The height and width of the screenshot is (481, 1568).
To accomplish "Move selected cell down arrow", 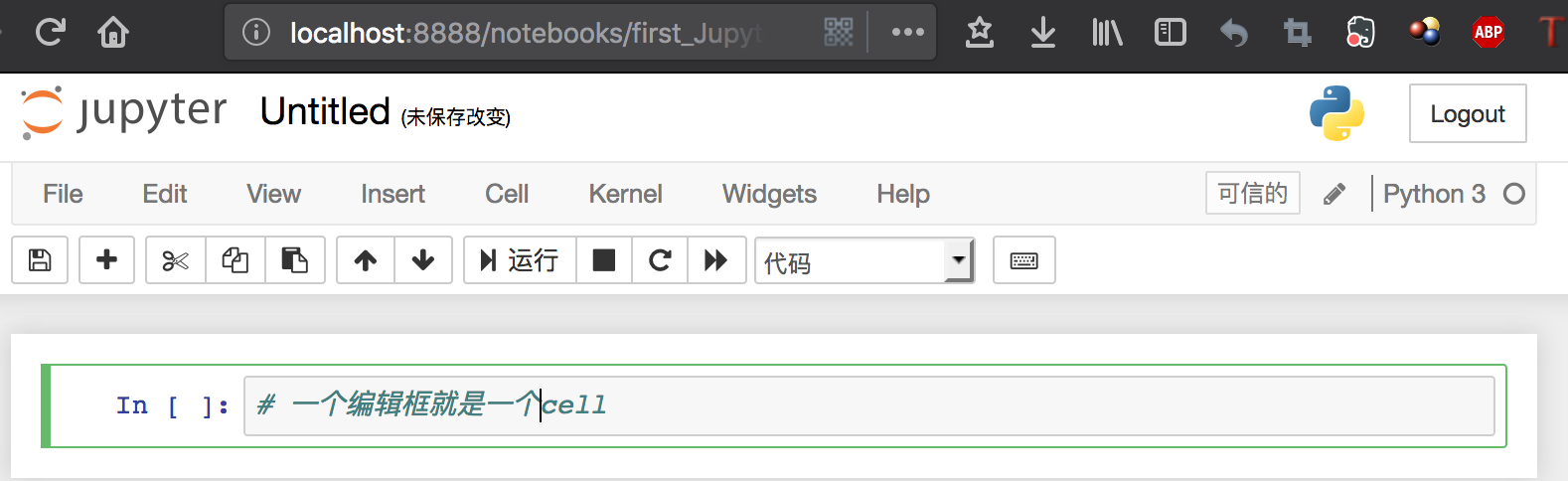I will point(423,260).
